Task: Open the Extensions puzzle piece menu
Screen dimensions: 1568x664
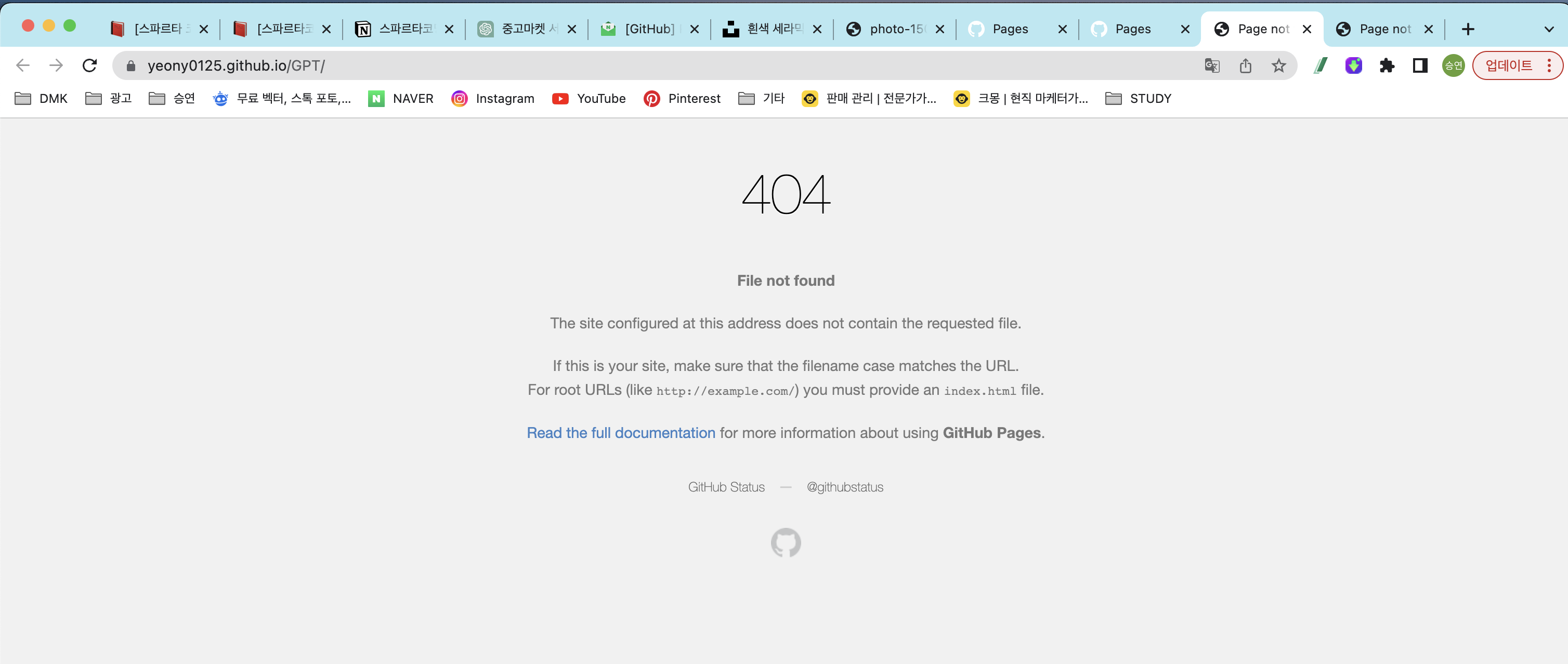Action: click(1387, 65)
